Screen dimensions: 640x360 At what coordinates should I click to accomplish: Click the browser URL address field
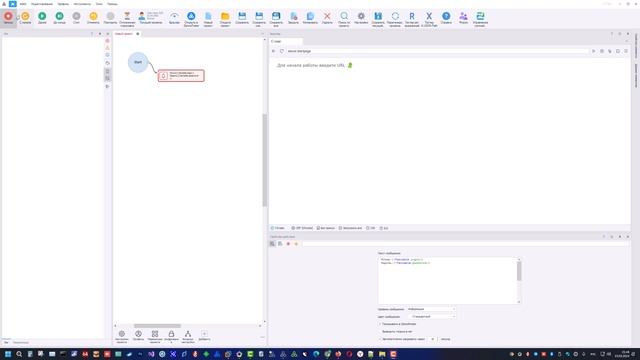coord(437,51)
